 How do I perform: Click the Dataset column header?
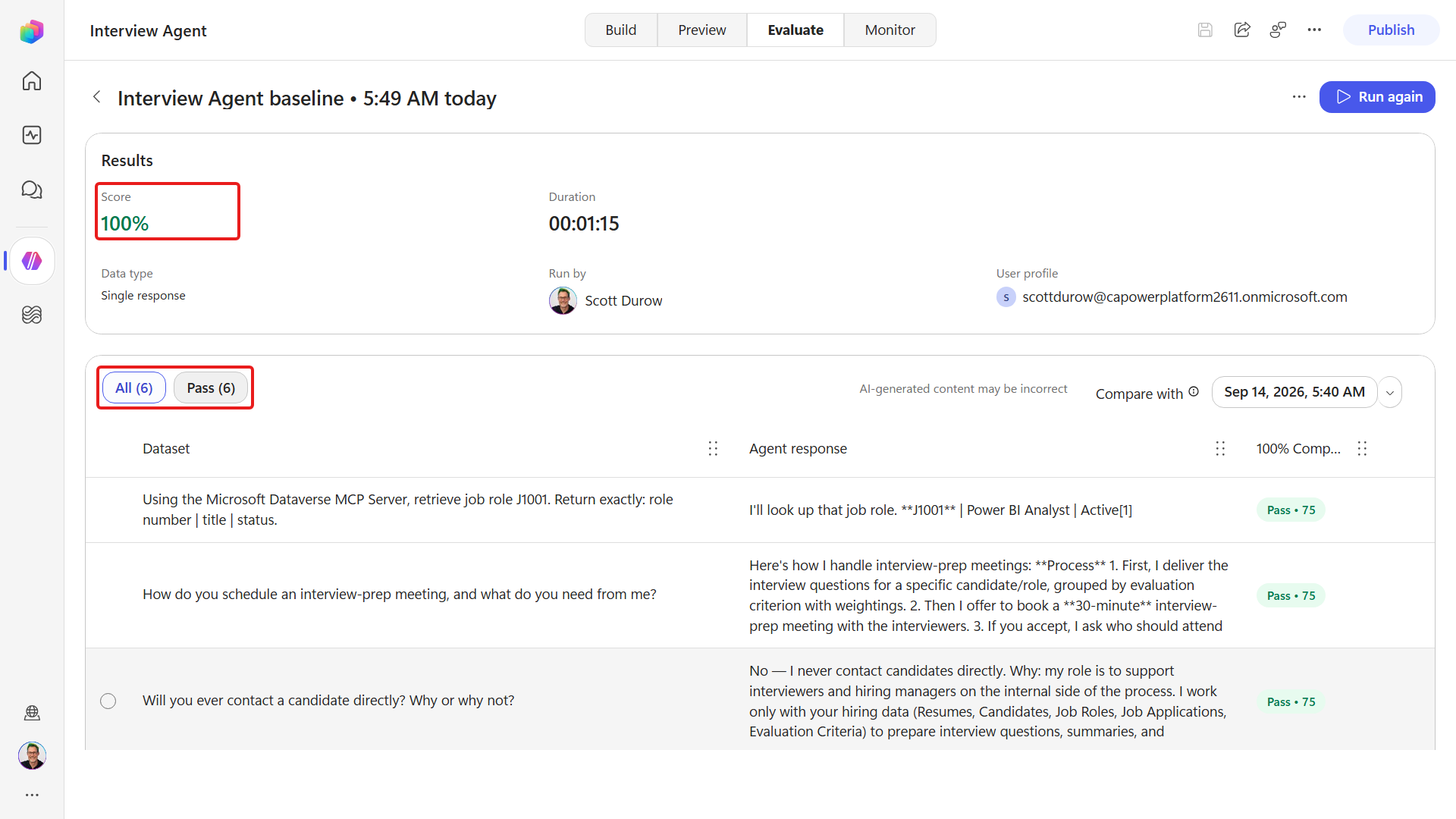[166, 449]
